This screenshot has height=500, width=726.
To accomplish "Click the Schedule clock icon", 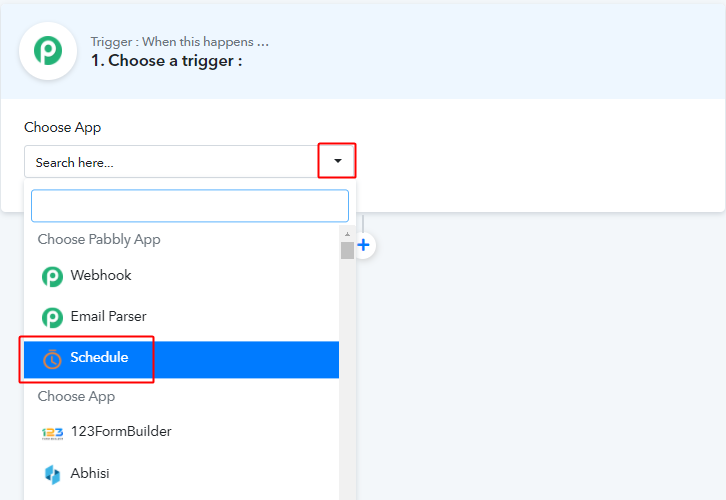I will point(52,359).
